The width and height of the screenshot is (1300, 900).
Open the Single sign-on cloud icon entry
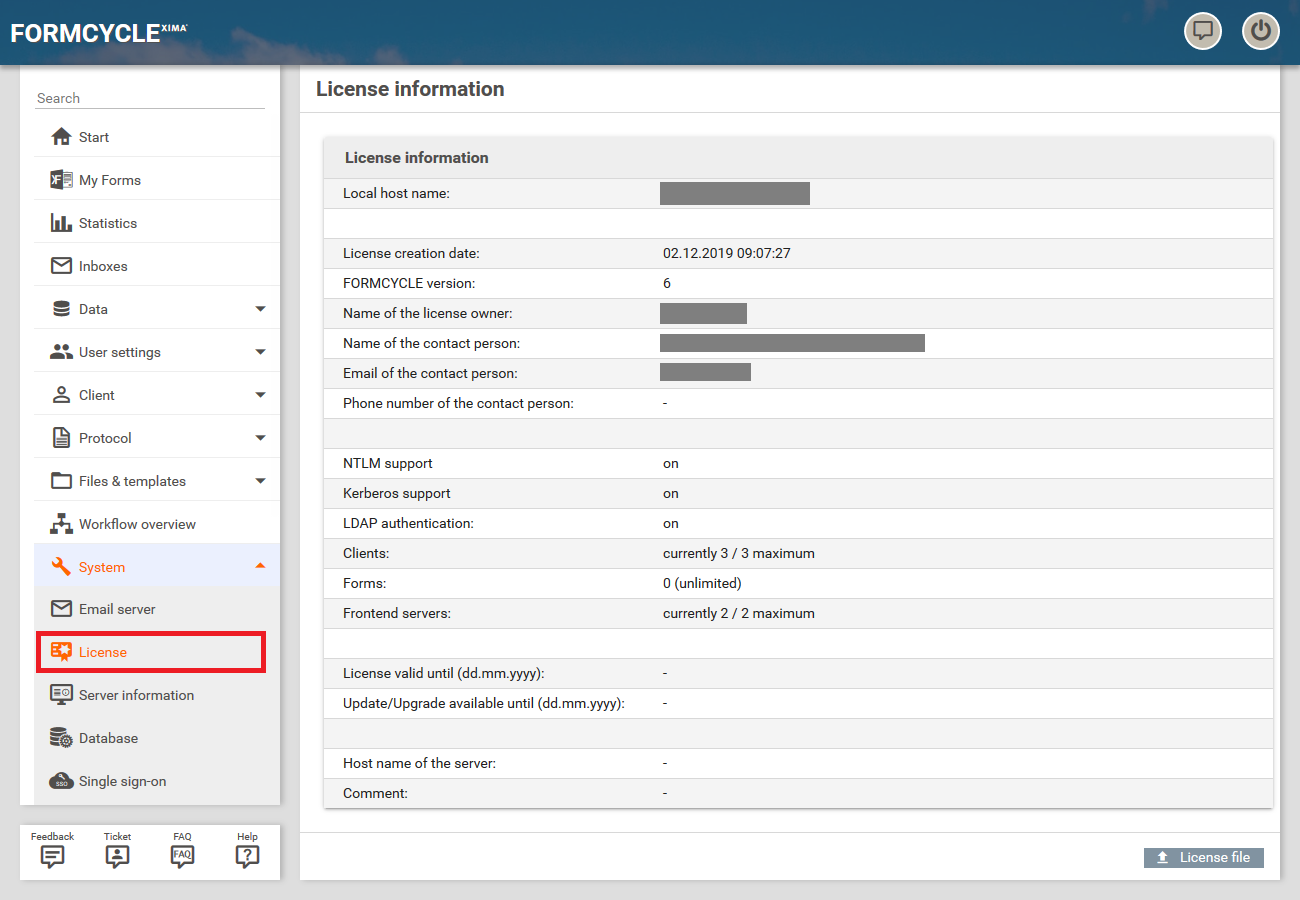pos(122,781)
